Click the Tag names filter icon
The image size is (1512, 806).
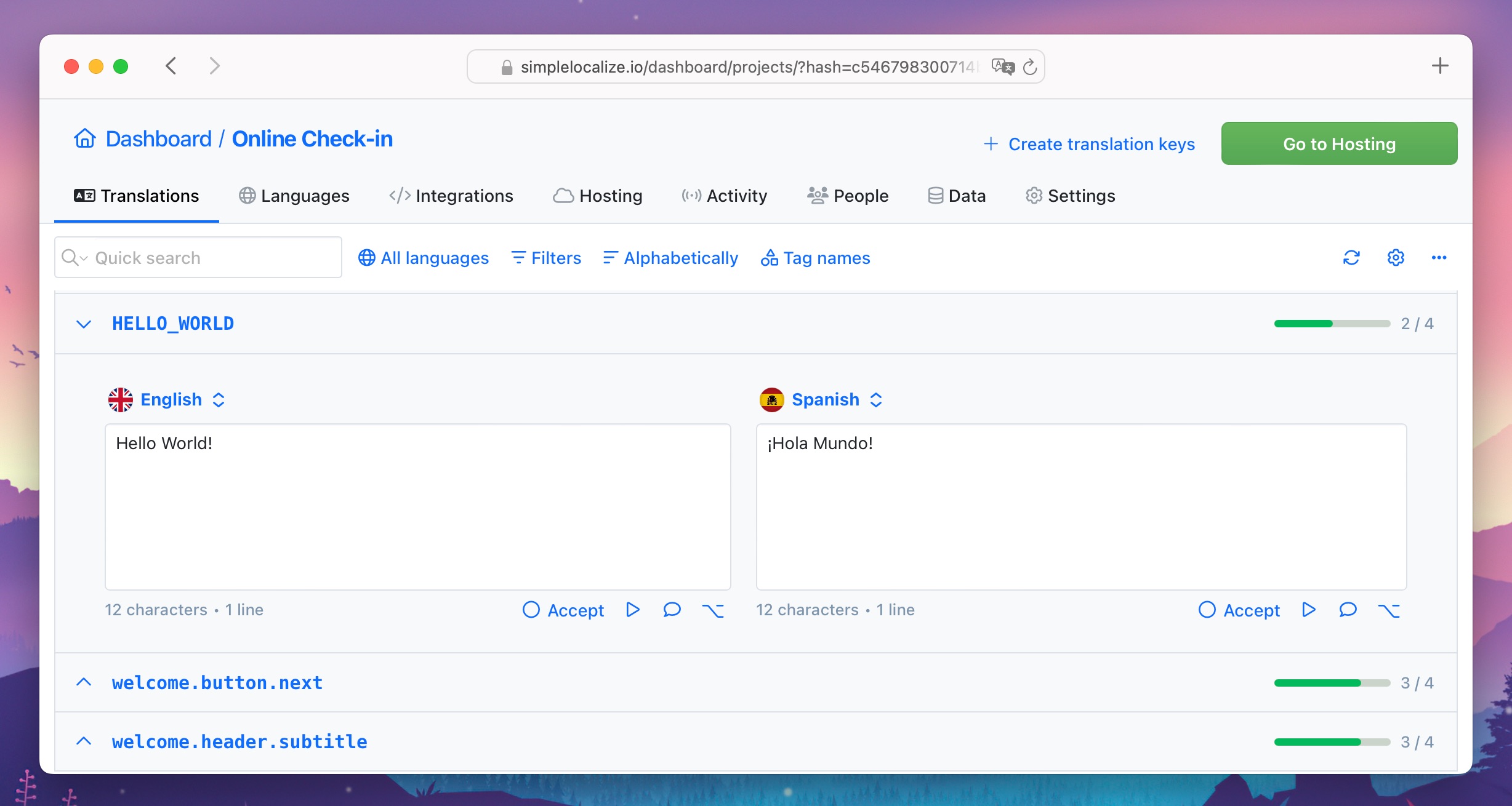click(770, 258)
